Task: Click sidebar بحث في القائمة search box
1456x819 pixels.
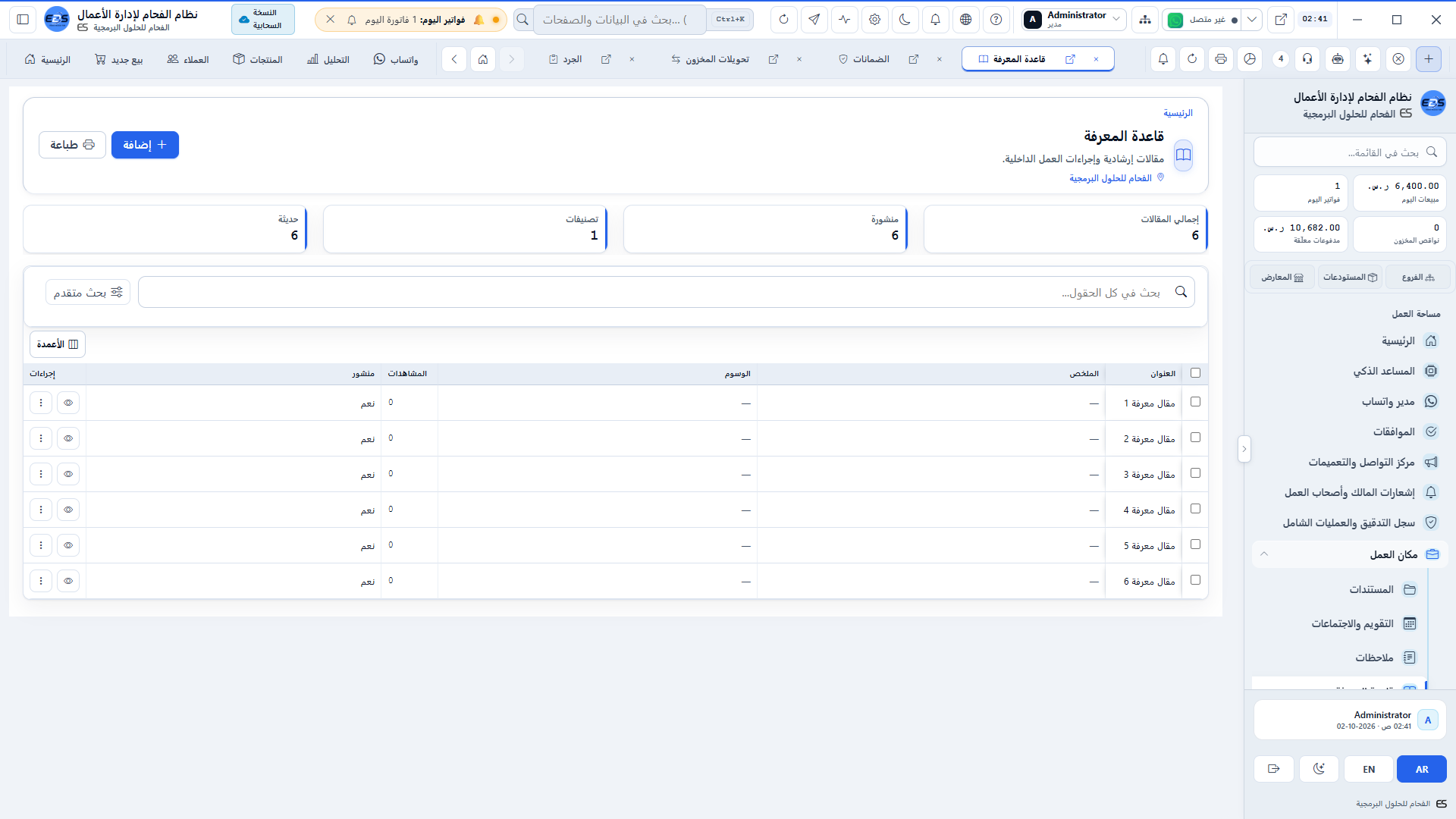Action: click(x=1350, y=152)
